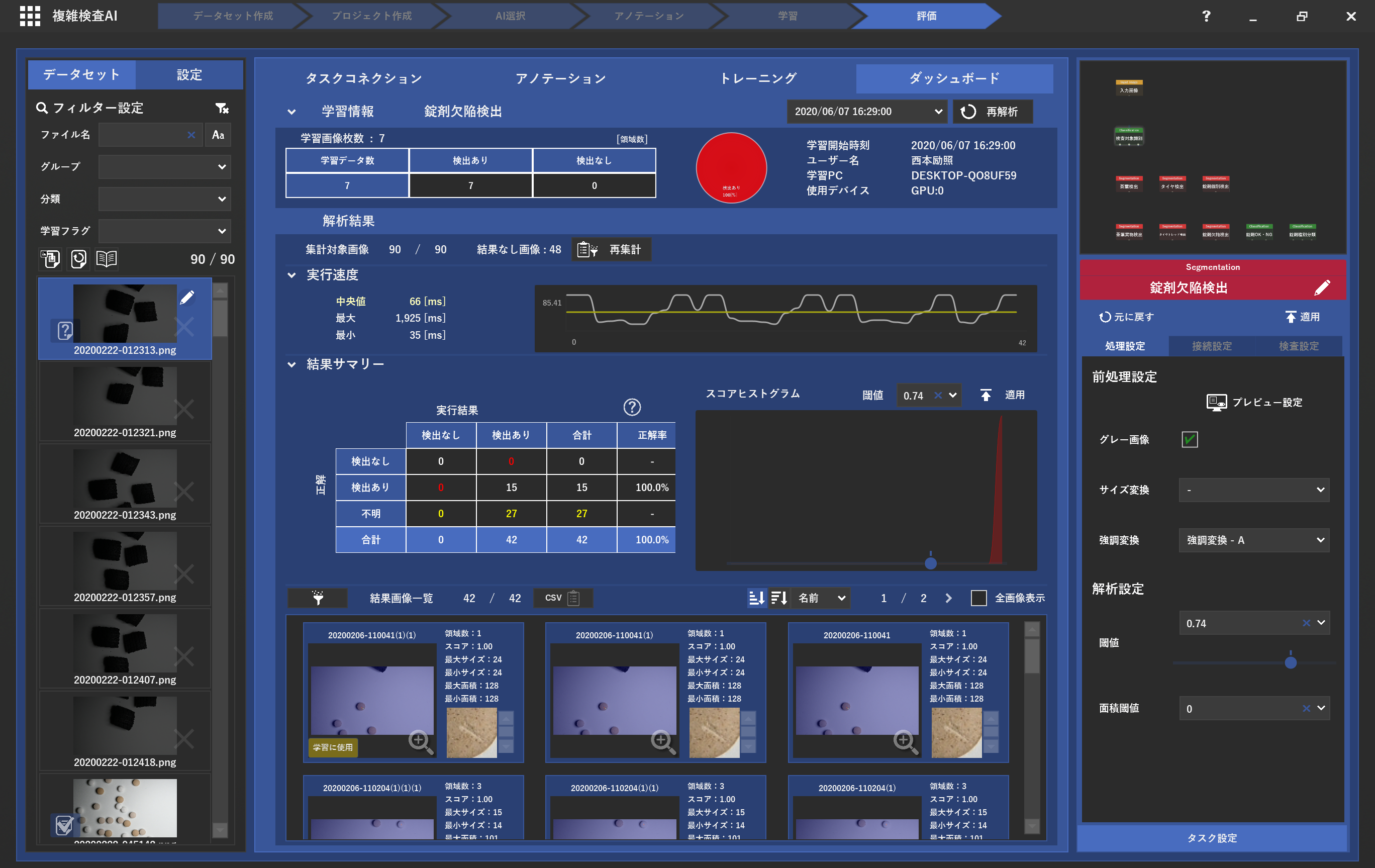Go to next result page arrow
Viewport: 1375px width, 868px height.
(x=948, y=598)
